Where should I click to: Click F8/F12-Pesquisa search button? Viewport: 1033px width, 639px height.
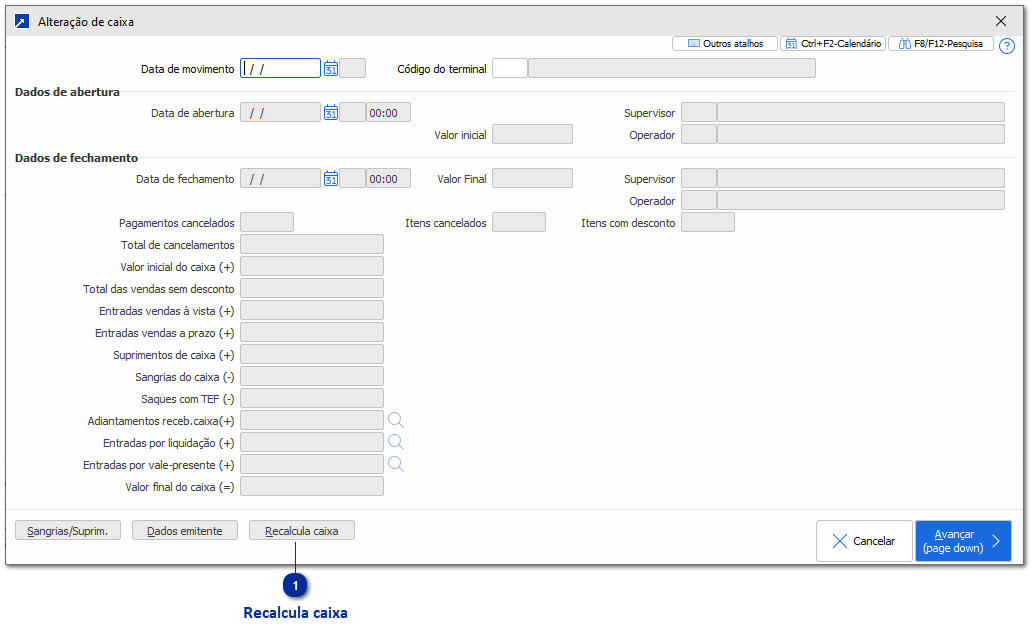tap(940, 44)
